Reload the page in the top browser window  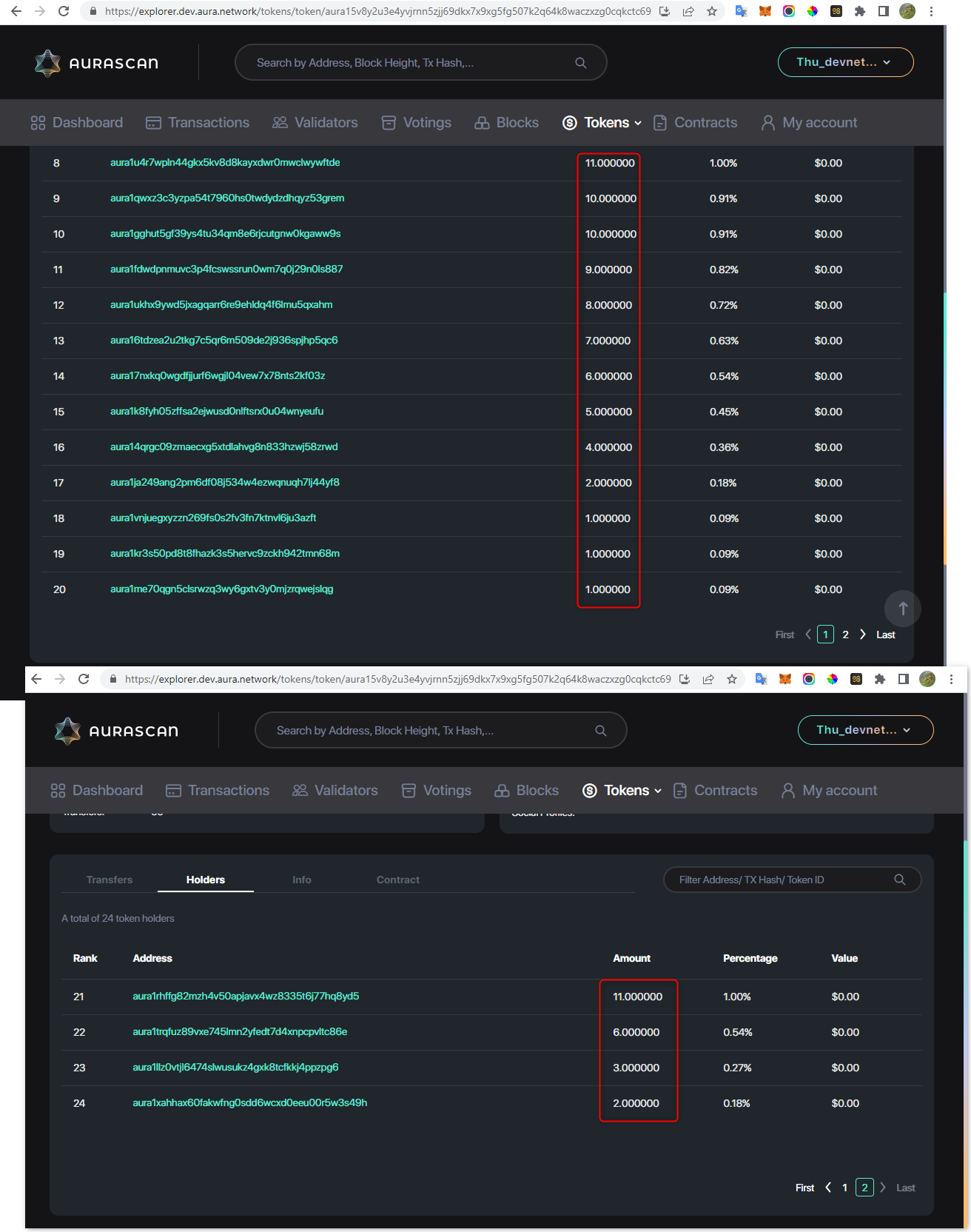click(x=64, y=11)
